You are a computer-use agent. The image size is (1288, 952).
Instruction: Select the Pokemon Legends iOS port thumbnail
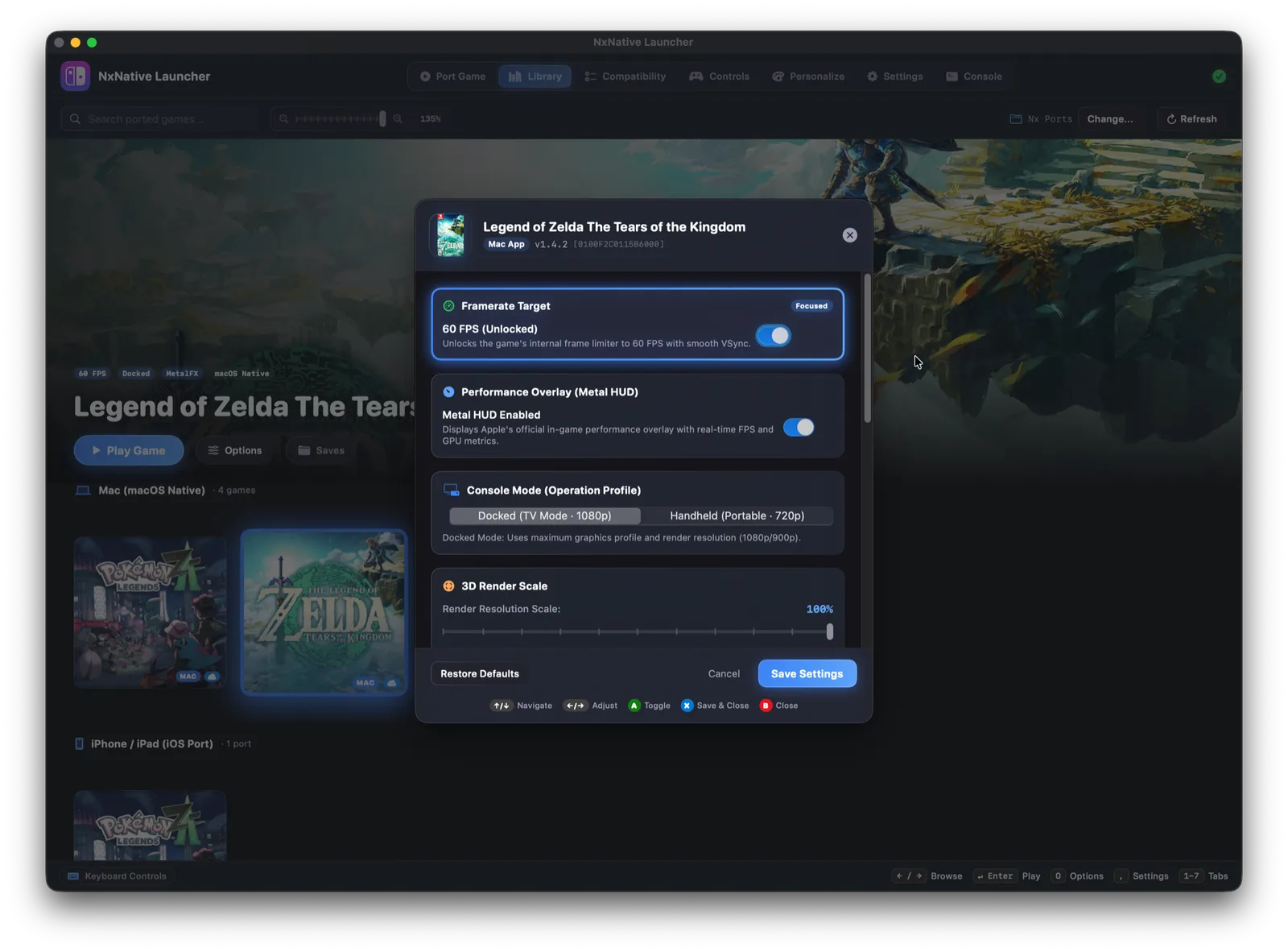pyautogui.click(x=150, y=826)
